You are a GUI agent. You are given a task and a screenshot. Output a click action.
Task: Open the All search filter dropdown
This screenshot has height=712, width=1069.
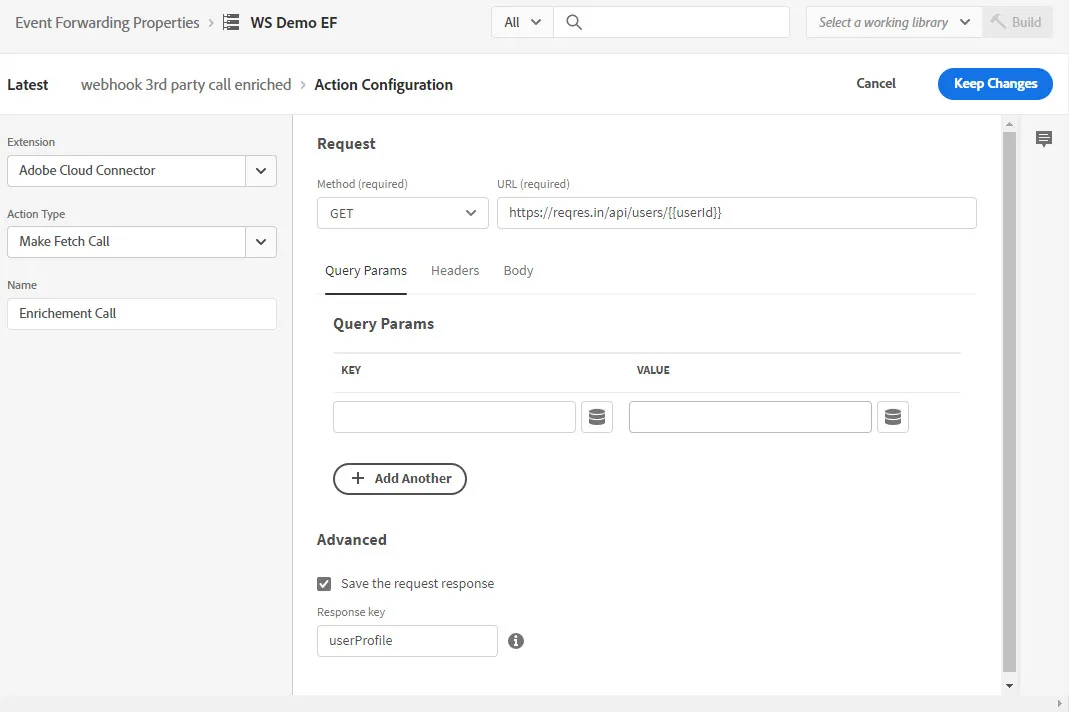click(x=522, y=23)
